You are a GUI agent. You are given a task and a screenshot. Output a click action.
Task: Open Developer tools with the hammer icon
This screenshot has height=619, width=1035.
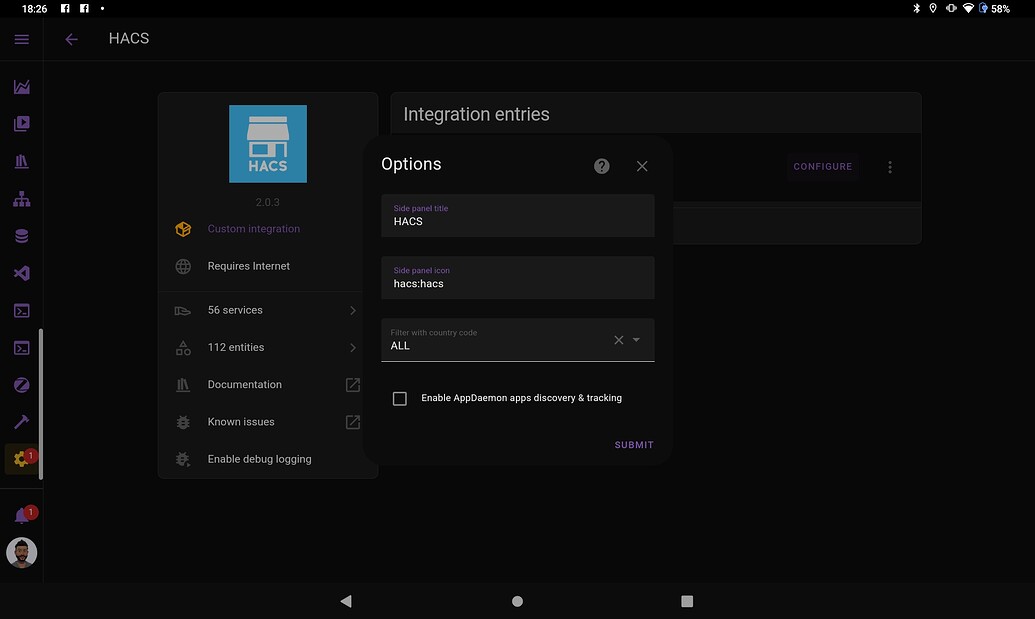tap(21, 421)
